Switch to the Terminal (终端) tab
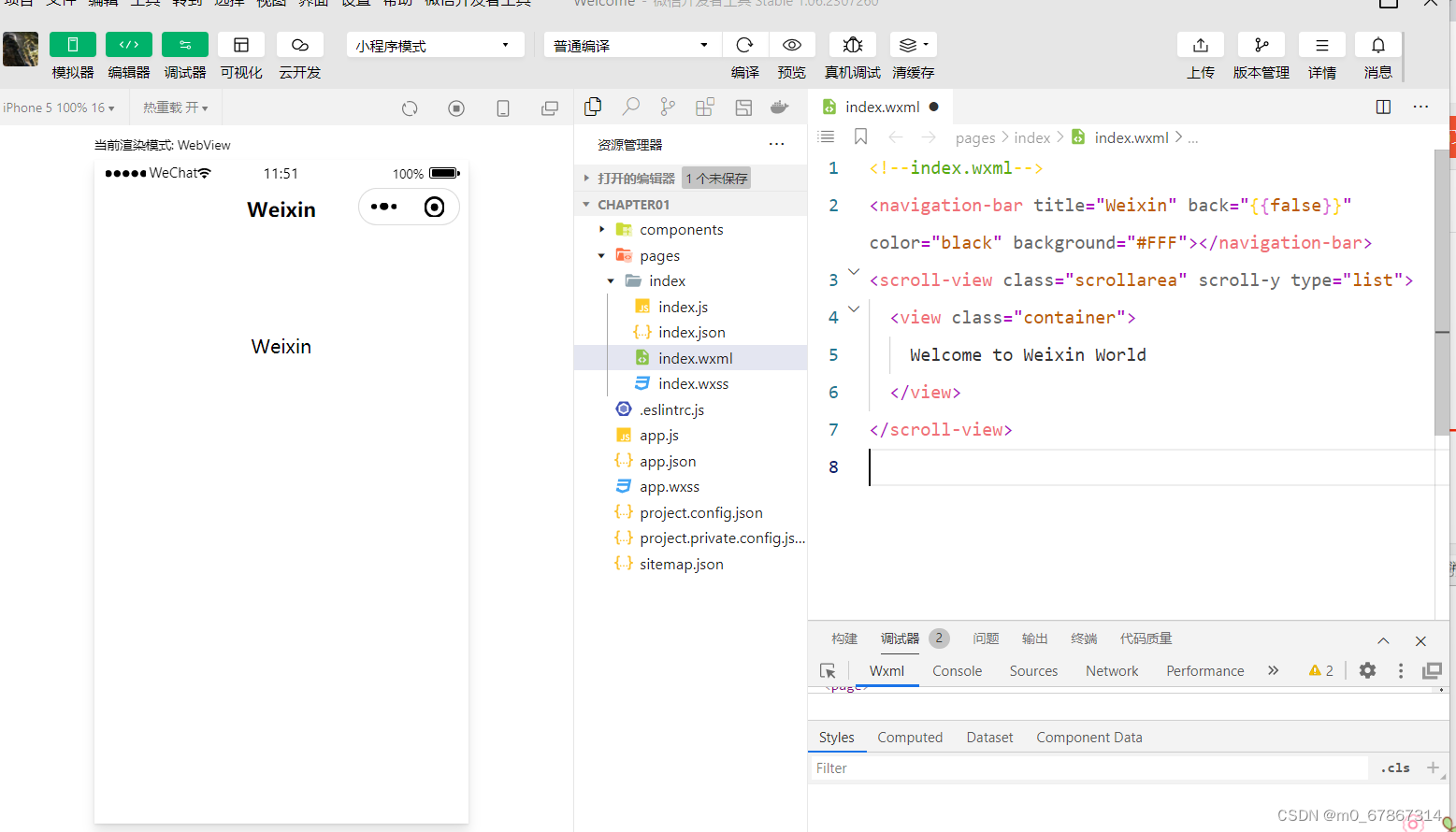Screen dimensions: 1456x832 1084,638
